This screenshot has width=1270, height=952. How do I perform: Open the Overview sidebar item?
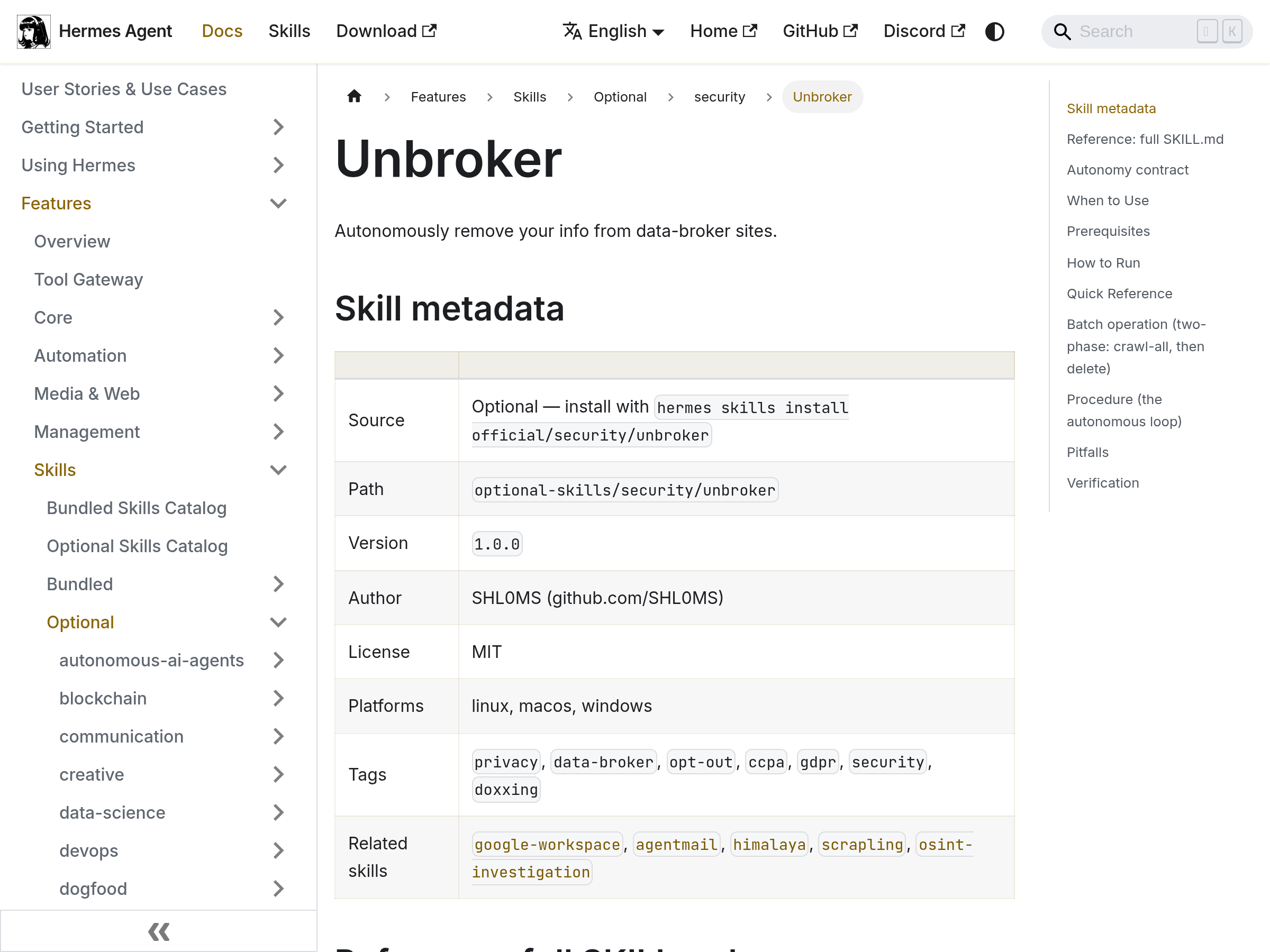[72, 241]
